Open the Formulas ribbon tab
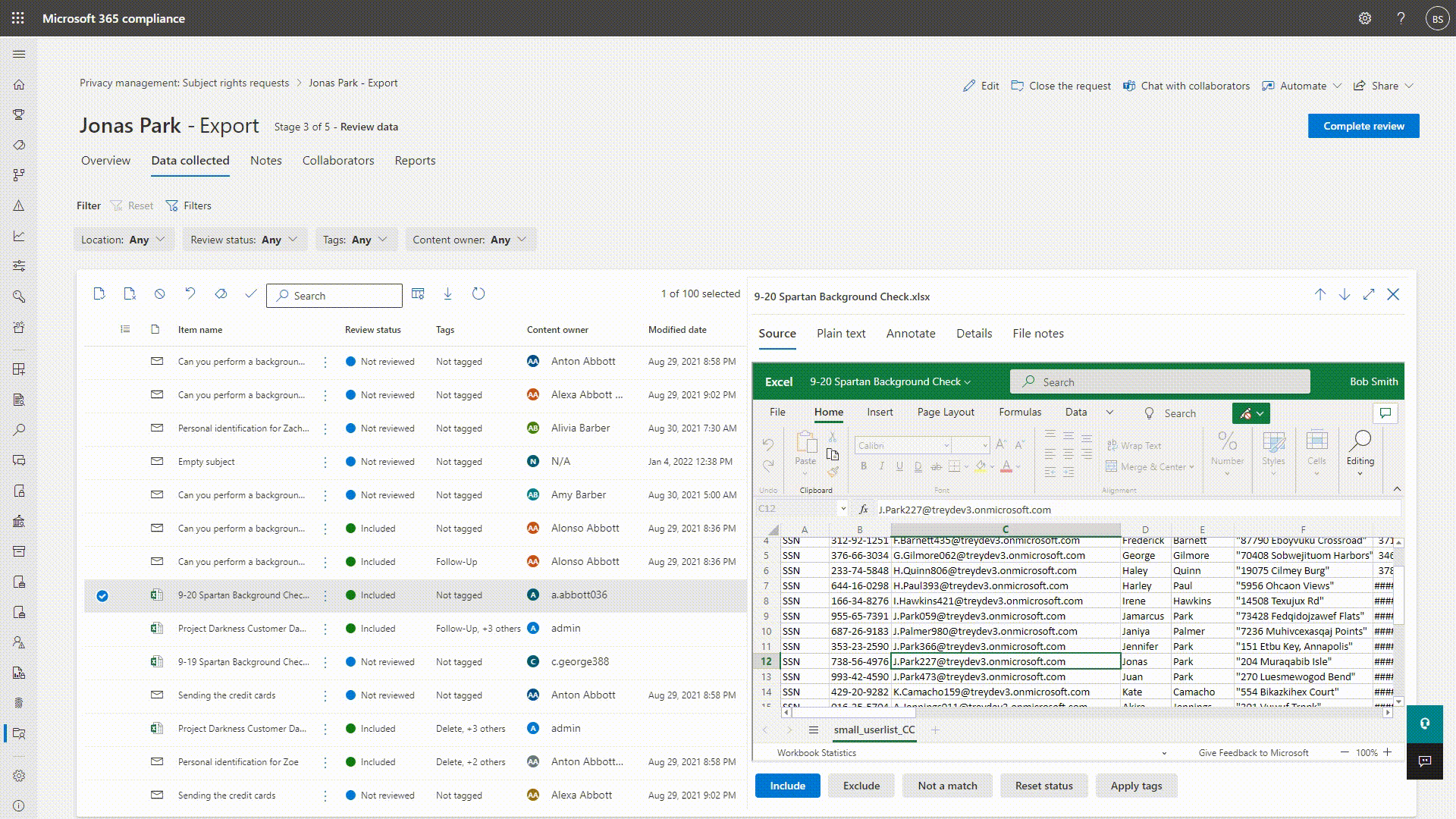This screenshot has width=1456, height=819. point(1020,412)
